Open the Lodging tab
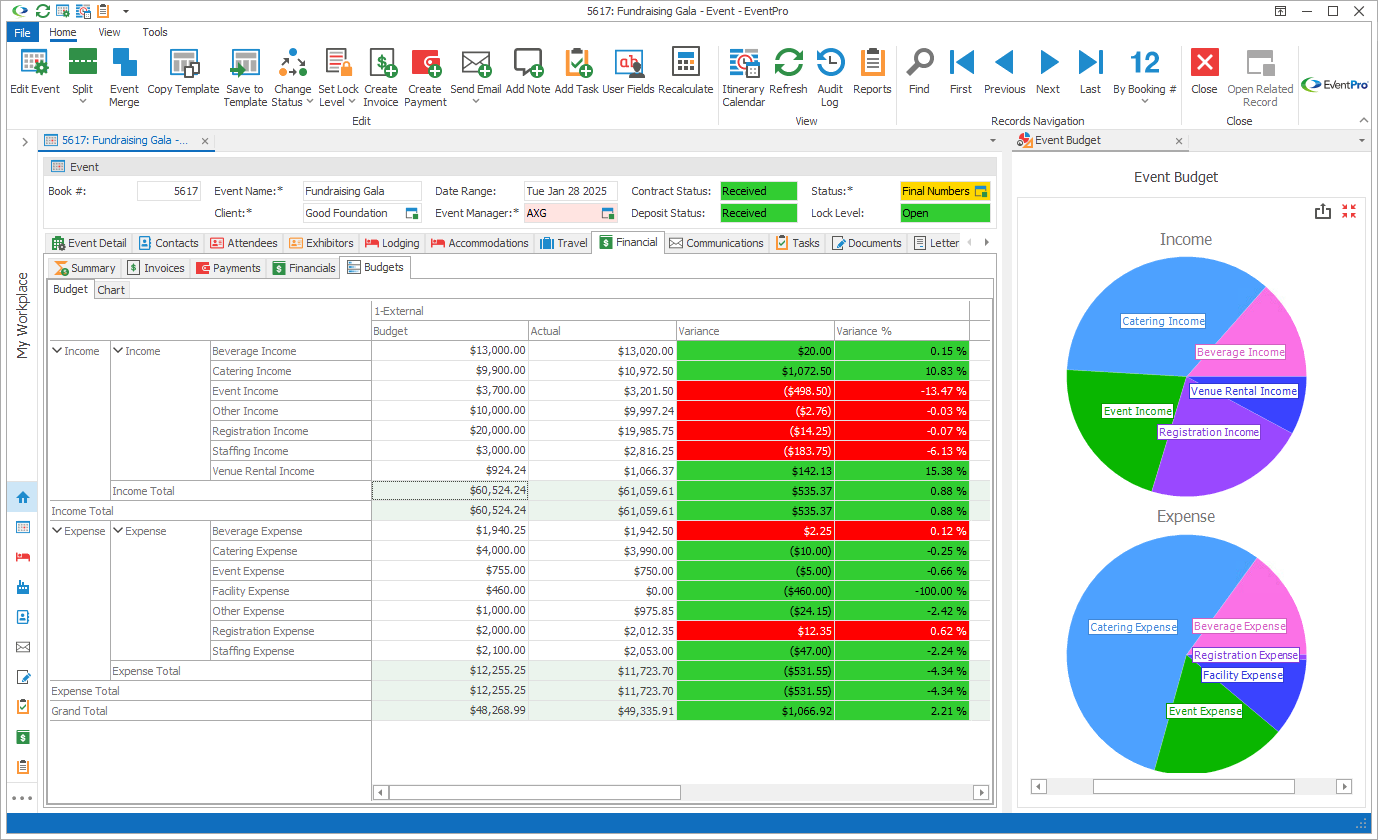Image resolution: width=1378 pixels, height=840 pixels. tap(392, 243)
